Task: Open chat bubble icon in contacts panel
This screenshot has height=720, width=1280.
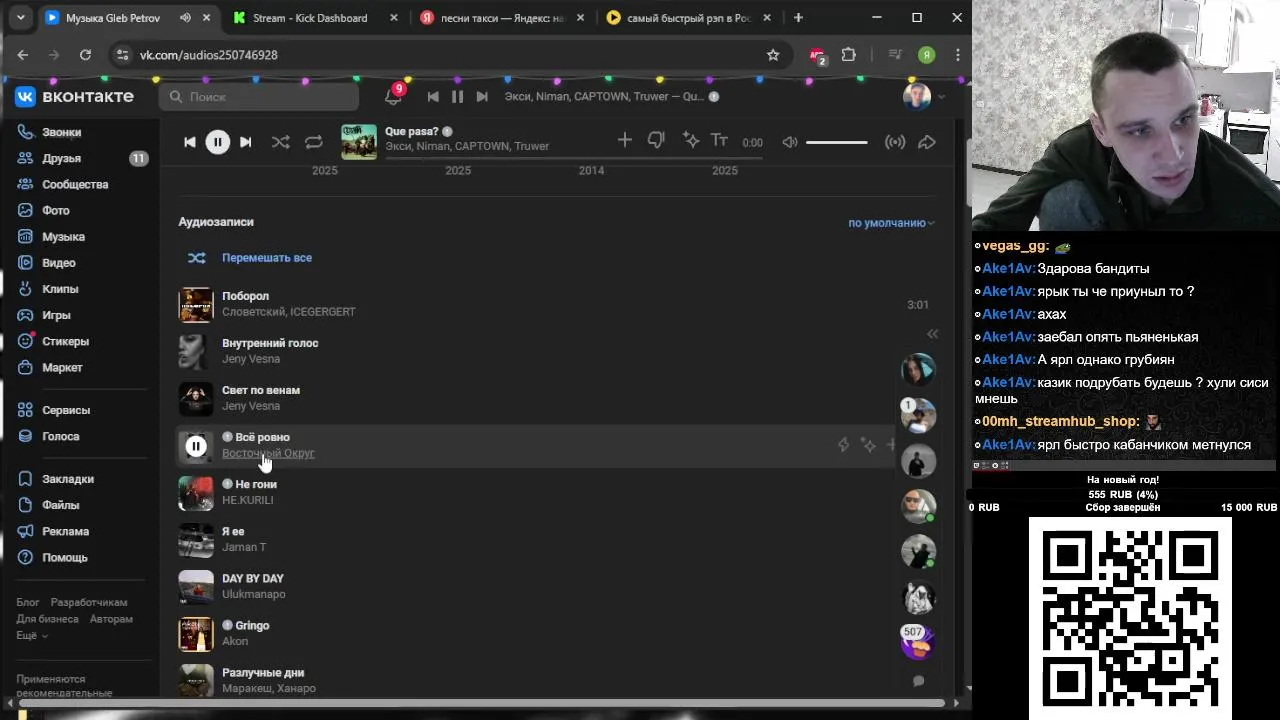Action: pyautogui.click(x=918, y=680)
